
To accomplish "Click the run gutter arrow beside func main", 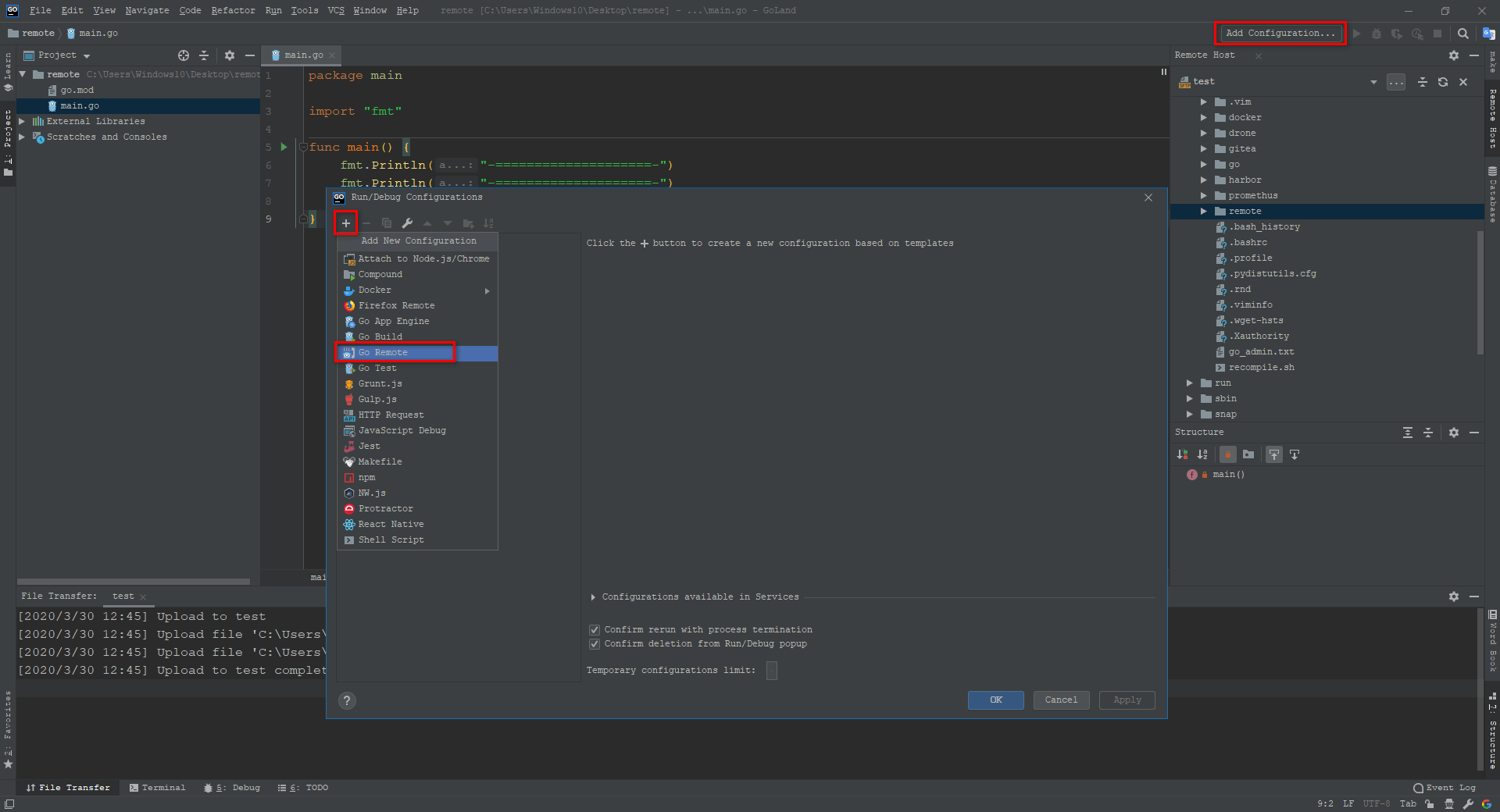I will [284, 147].
